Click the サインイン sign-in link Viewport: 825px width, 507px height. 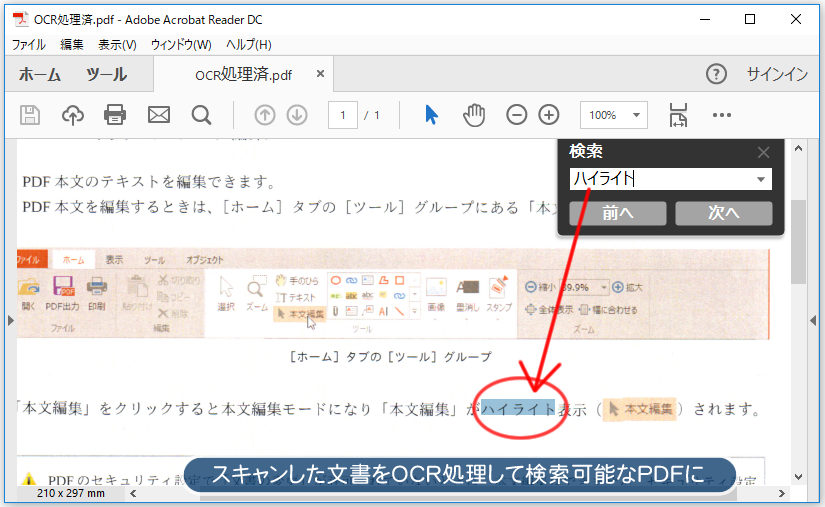[777, 74]
